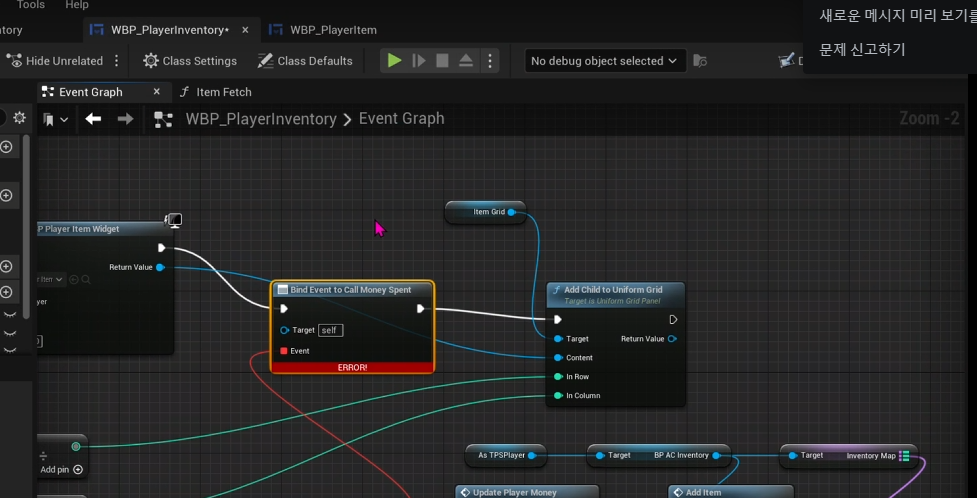Open the Hide Unrelated options three-dot menu
This screenshot has height=498, width=977.
(x=117, y=61)
